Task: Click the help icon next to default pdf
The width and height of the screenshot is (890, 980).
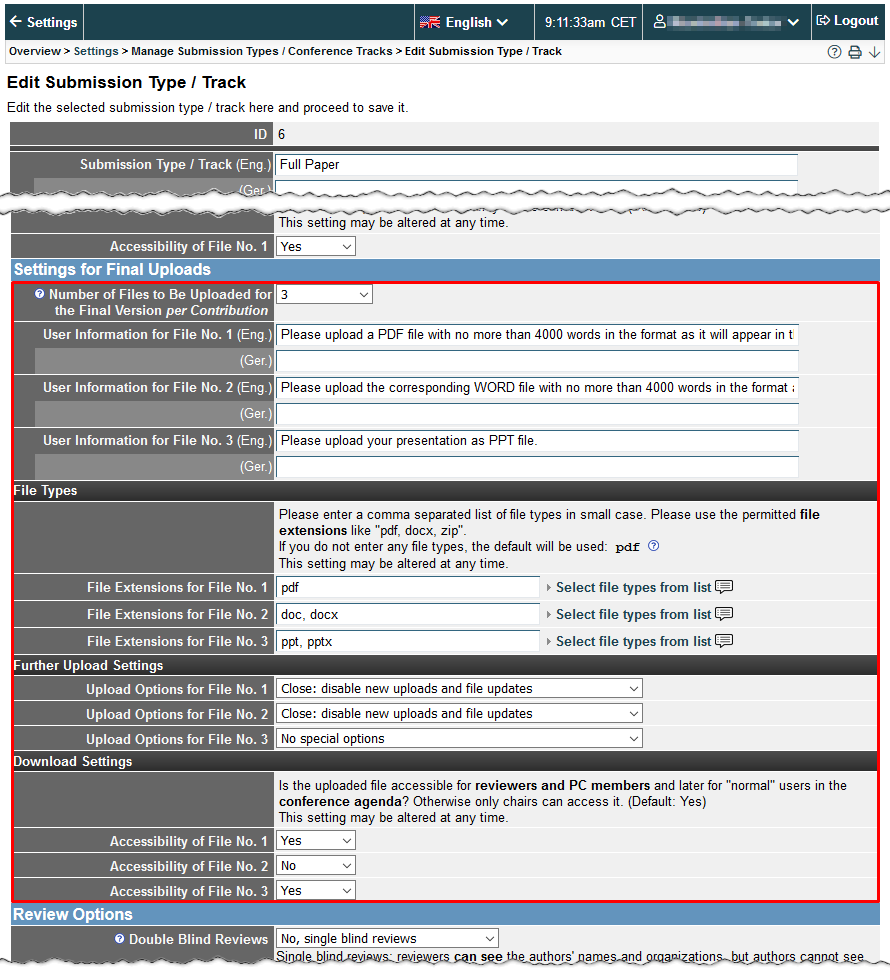Action: [x=653, y=546]
